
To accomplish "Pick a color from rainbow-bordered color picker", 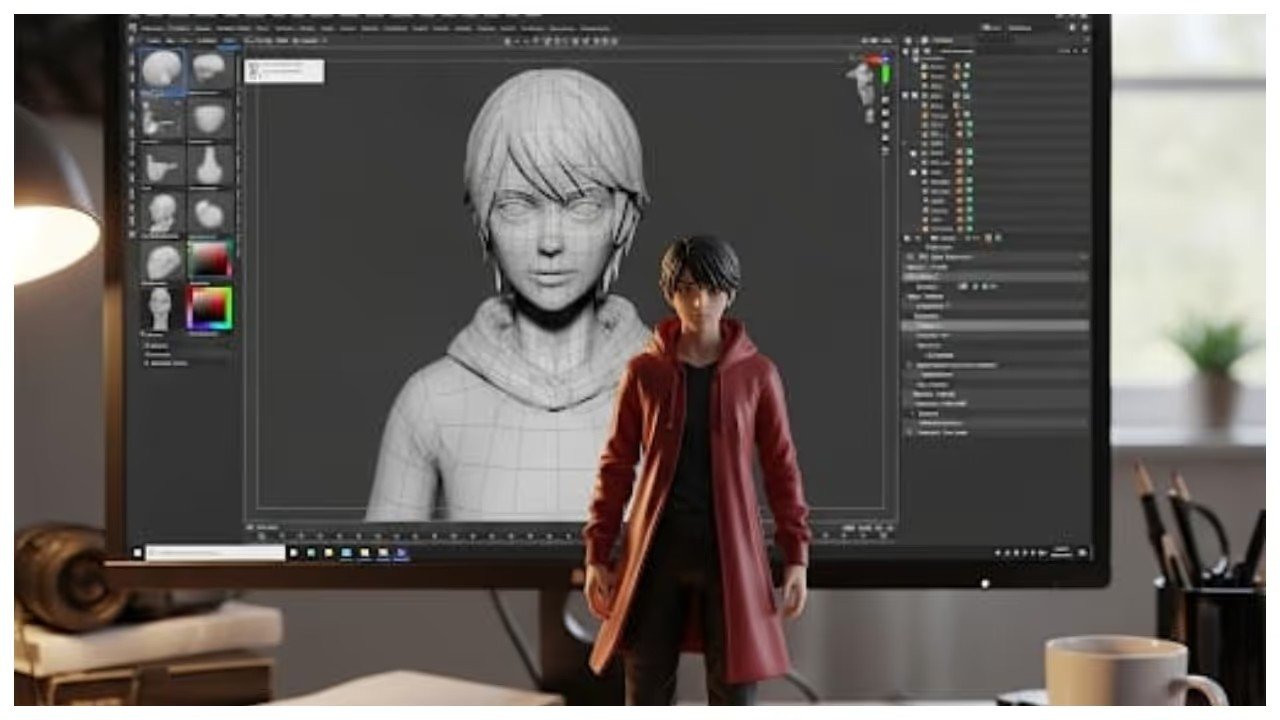I will click(209, 308).
